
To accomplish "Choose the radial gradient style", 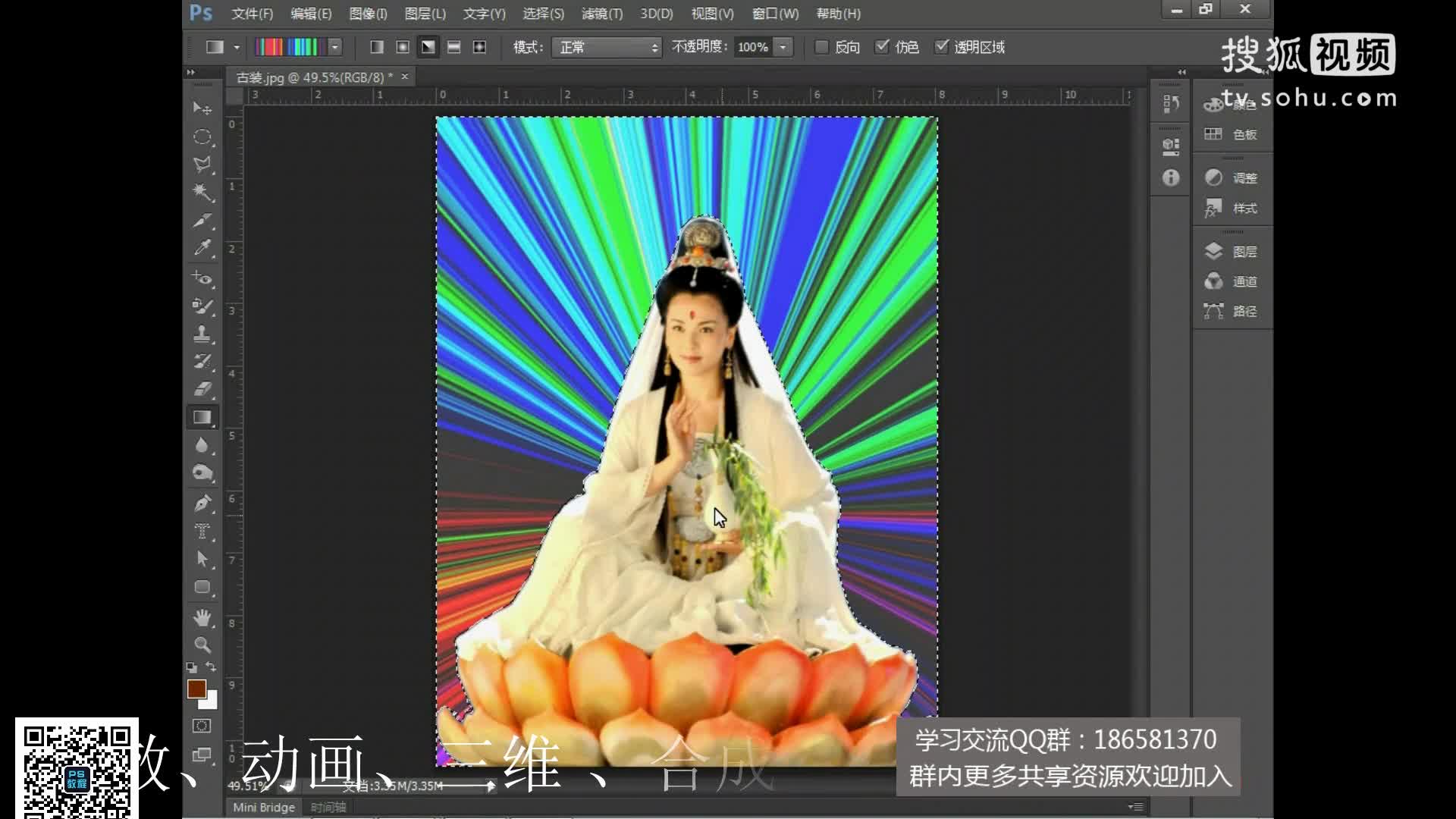I will [403, 47].
